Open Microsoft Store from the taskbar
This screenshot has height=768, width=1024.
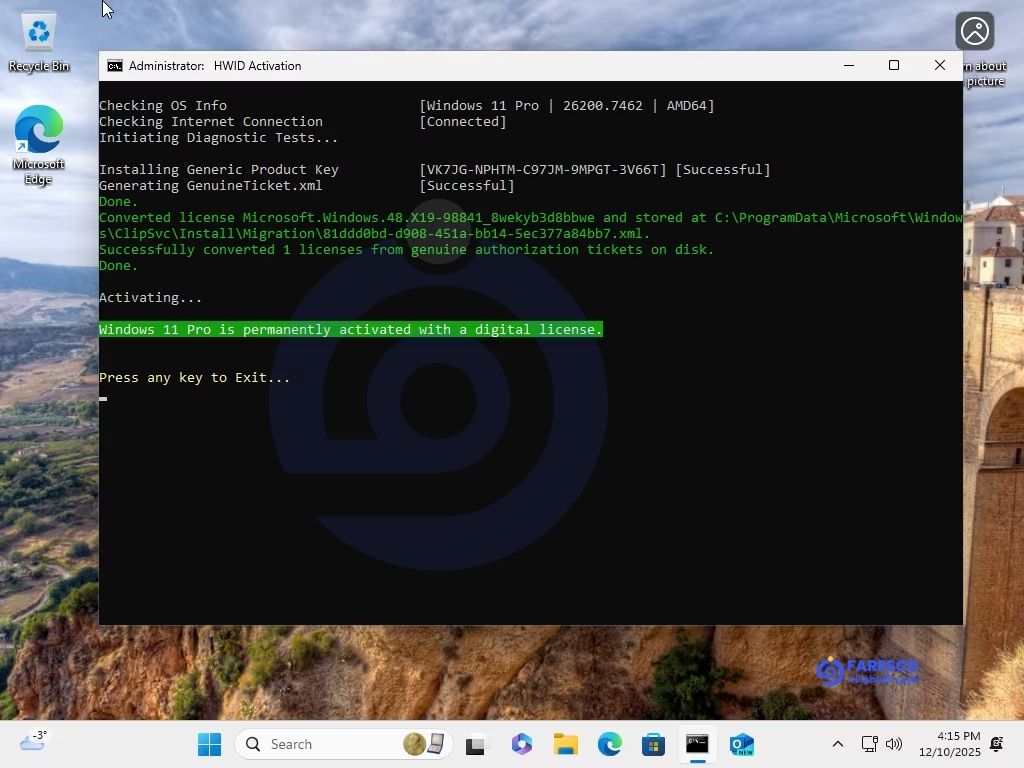(x=654, y=744)
